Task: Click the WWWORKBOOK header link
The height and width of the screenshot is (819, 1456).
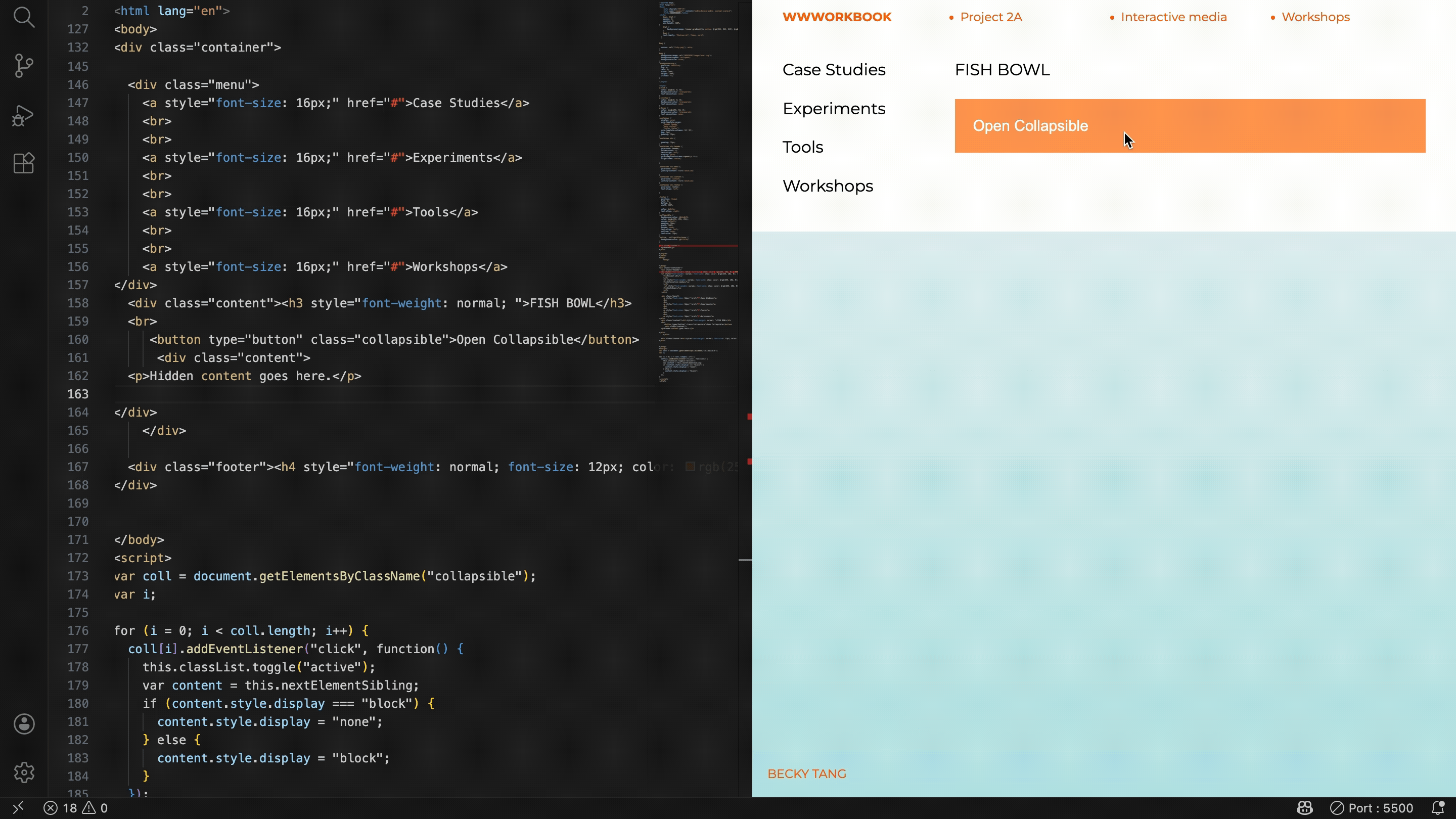Action: point(837,17)
